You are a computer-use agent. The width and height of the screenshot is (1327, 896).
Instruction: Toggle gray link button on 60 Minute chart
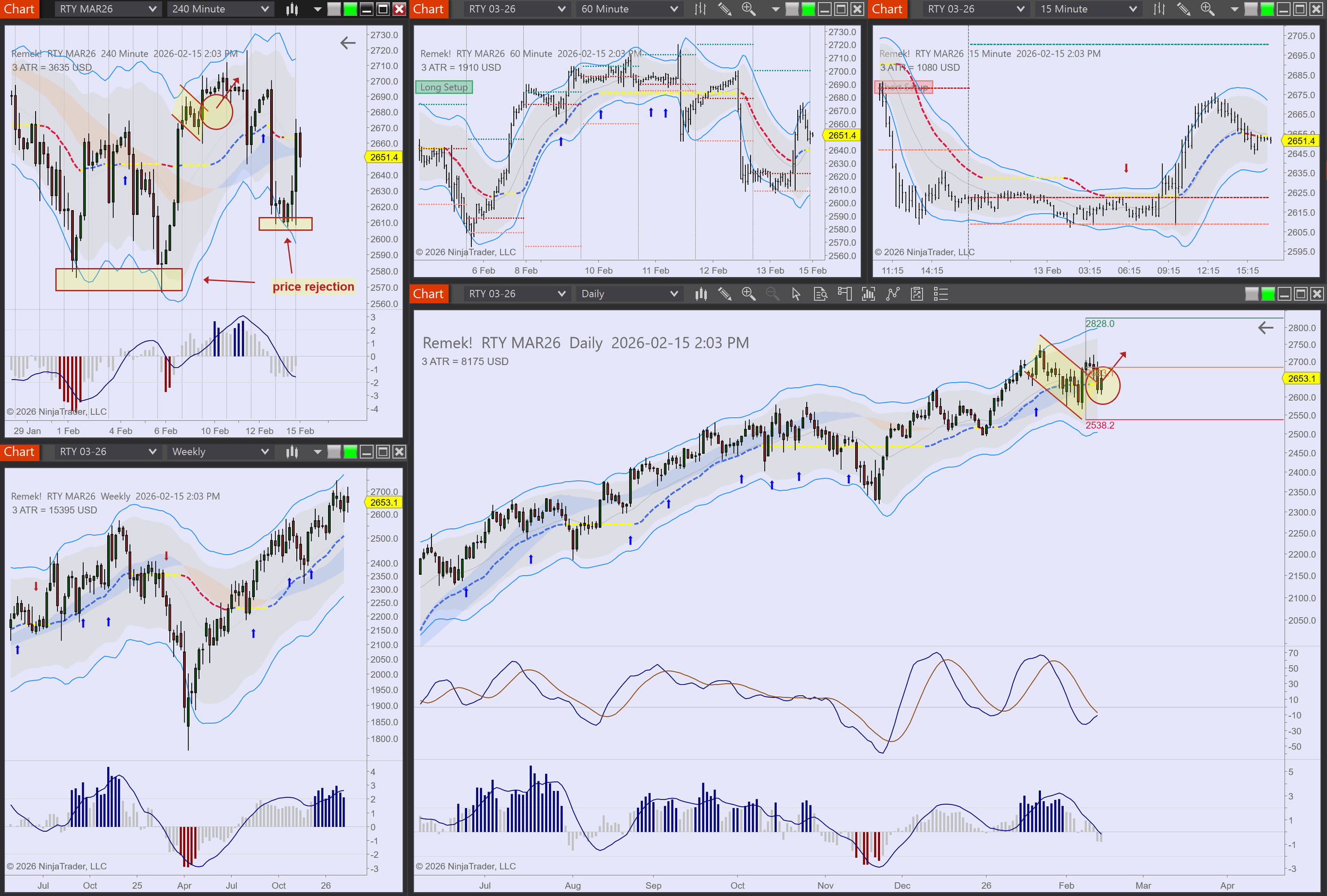click(x=792, y=9)
